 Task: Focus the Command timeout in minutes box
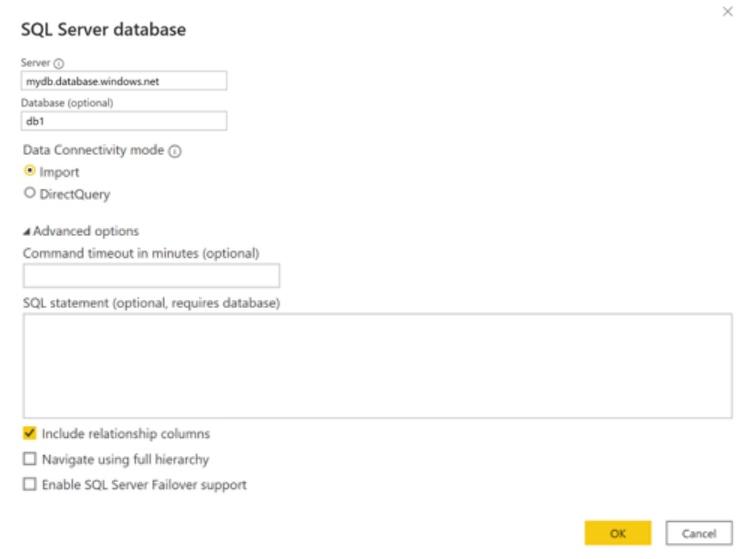tap(151, 276)
